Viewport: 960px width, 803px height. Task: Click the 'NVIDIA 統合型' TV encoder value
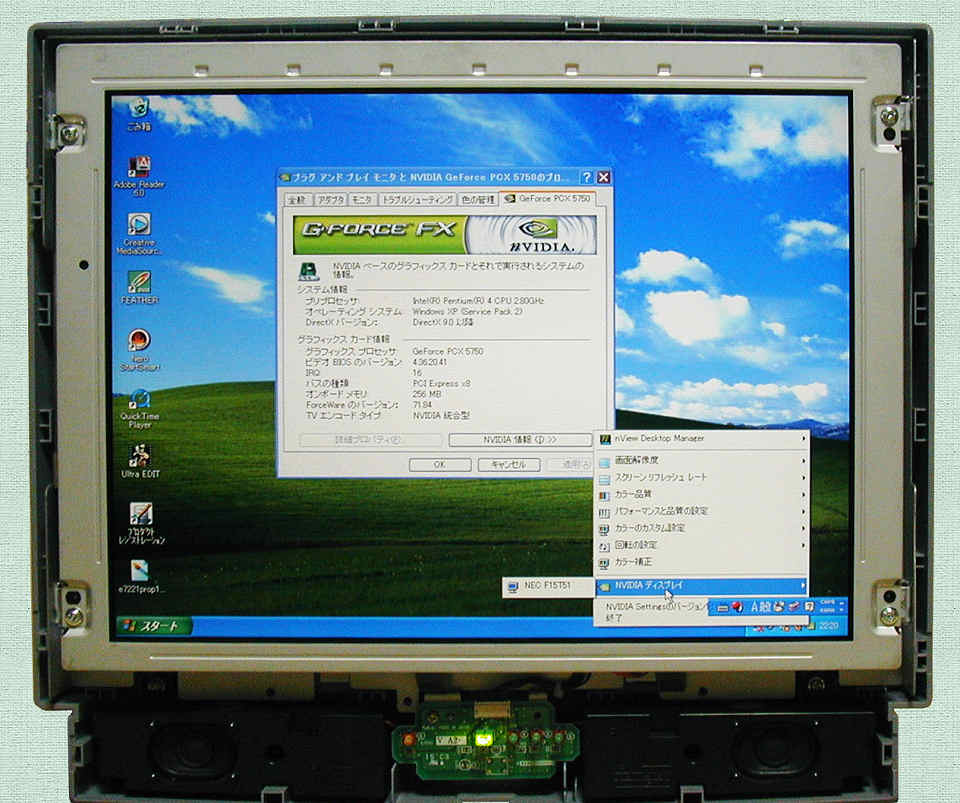441,416
